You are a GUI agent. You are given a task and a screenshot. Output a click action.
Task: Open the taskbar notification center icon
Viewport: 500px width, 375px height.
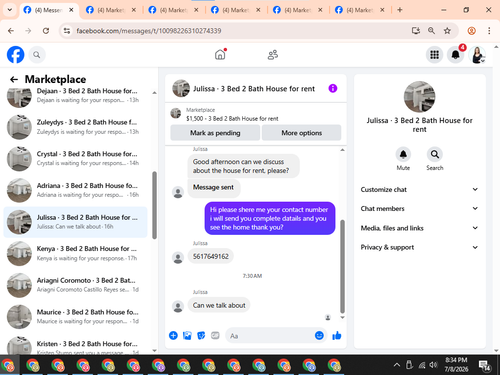484,365
